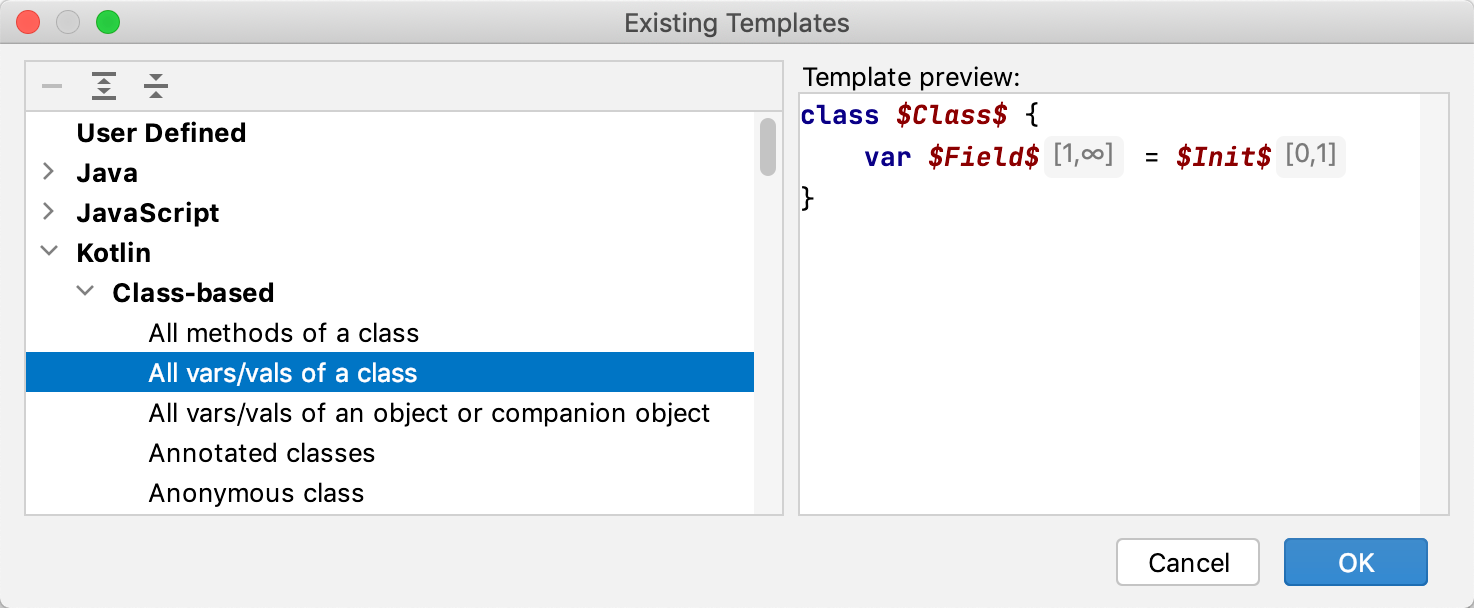This screenshot has height=608, width=1474.
Task: Click the [1,∞] quantifier badge beside $Field$
Action: click(x=1084, y=156)
